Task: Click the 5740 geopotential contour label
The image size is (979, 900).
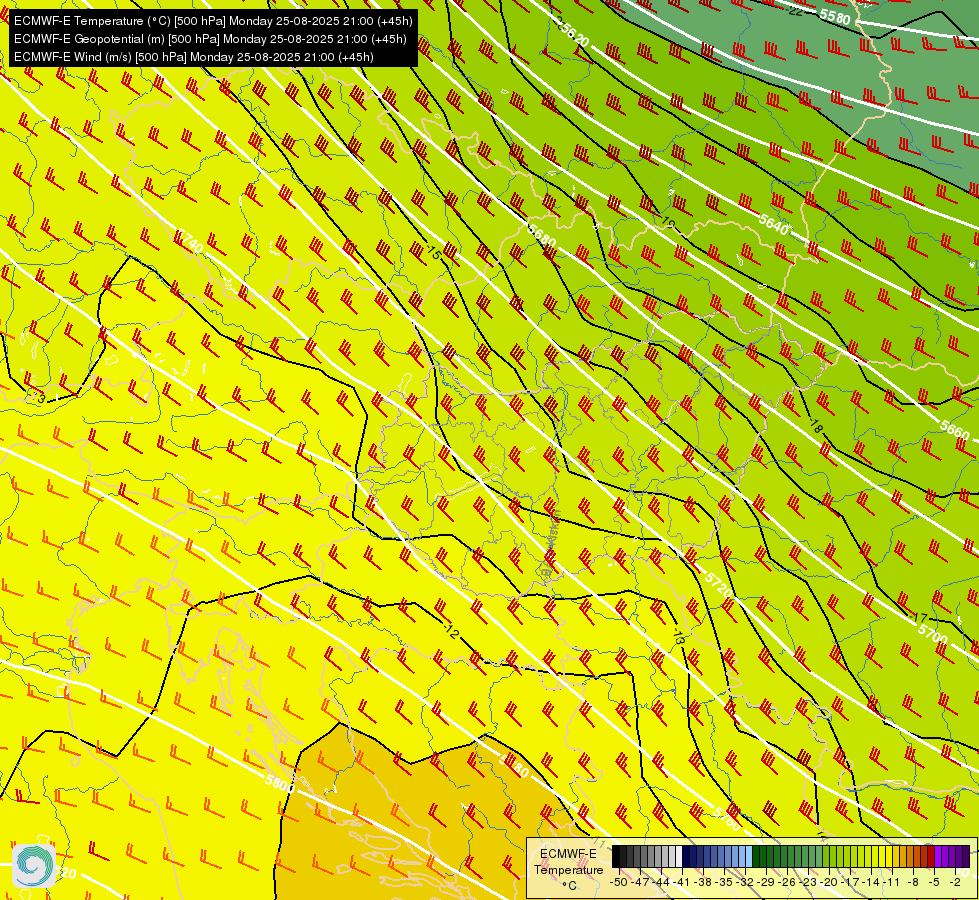Action: tap(189, 241)
